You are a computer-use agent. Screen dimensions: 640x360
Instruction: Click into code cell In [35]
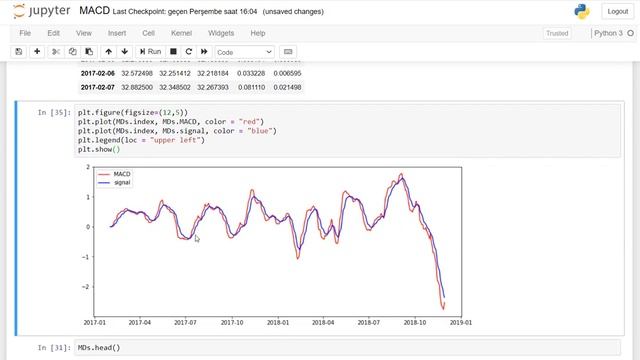[348, 131]
